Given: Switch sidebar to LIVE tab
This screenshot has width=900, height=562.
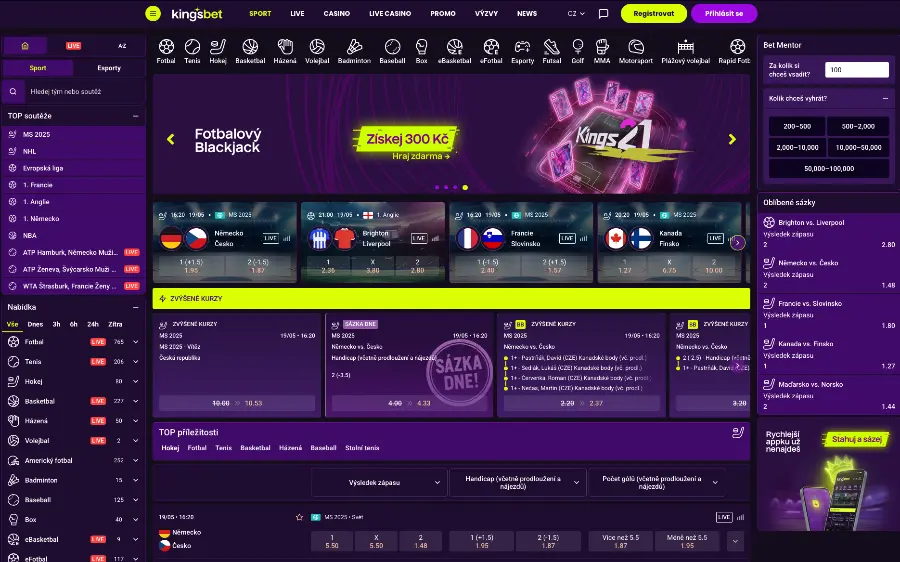Looking at the screenshot, I should pos(73,45).
